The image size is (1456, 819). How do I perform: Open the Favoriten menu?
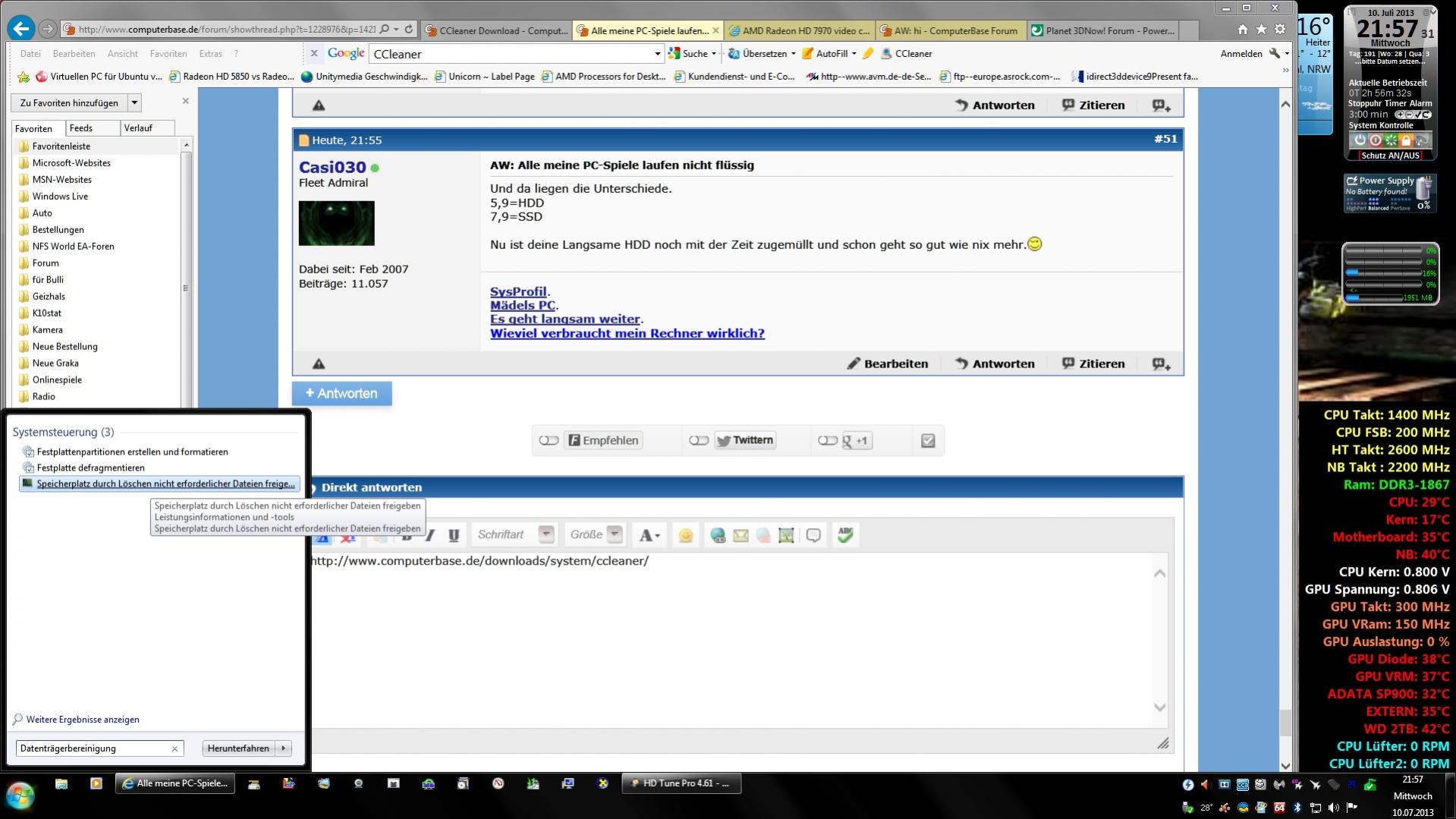coord(168,54)
